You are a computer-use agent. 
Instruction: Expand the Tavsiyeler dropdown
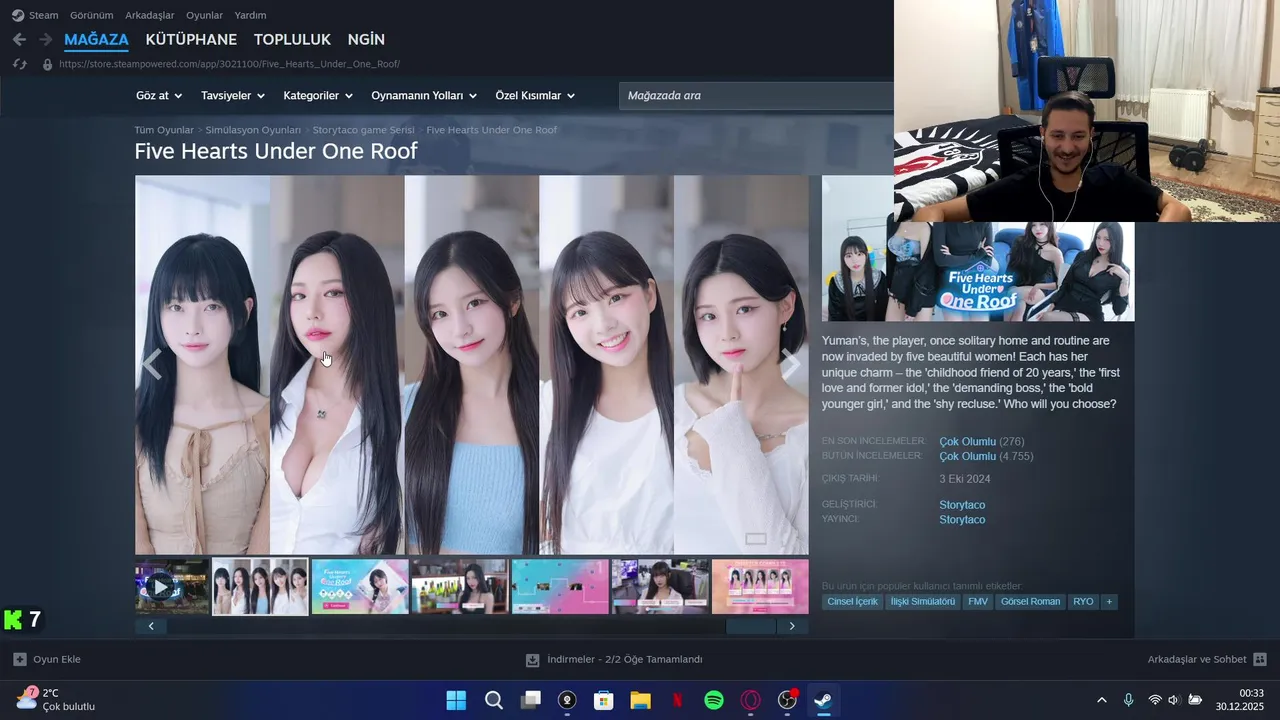coord(233,96)
